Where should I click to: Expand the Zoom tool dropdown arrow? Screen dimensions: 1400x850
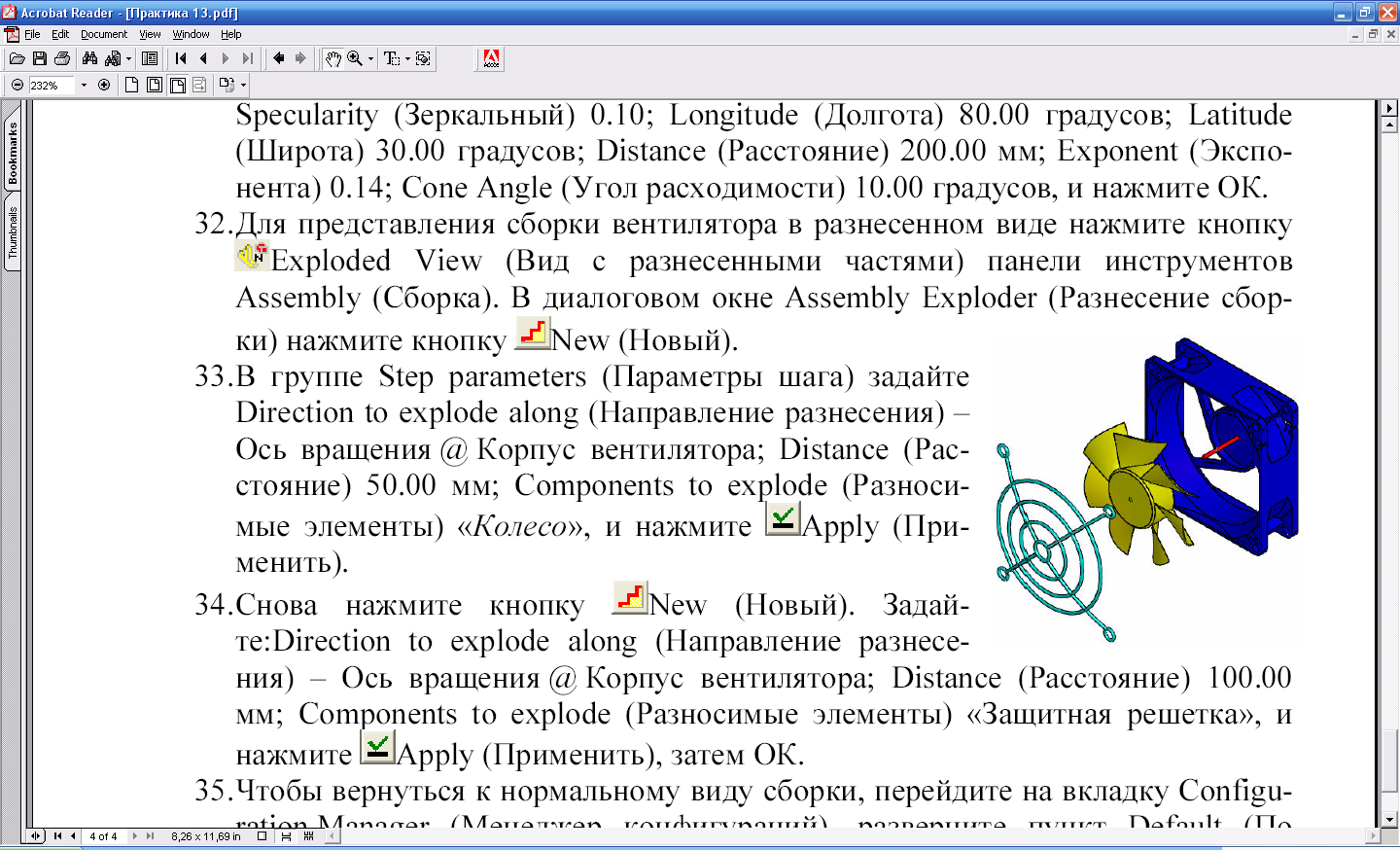pyautogui.click(x=370, y=59)
